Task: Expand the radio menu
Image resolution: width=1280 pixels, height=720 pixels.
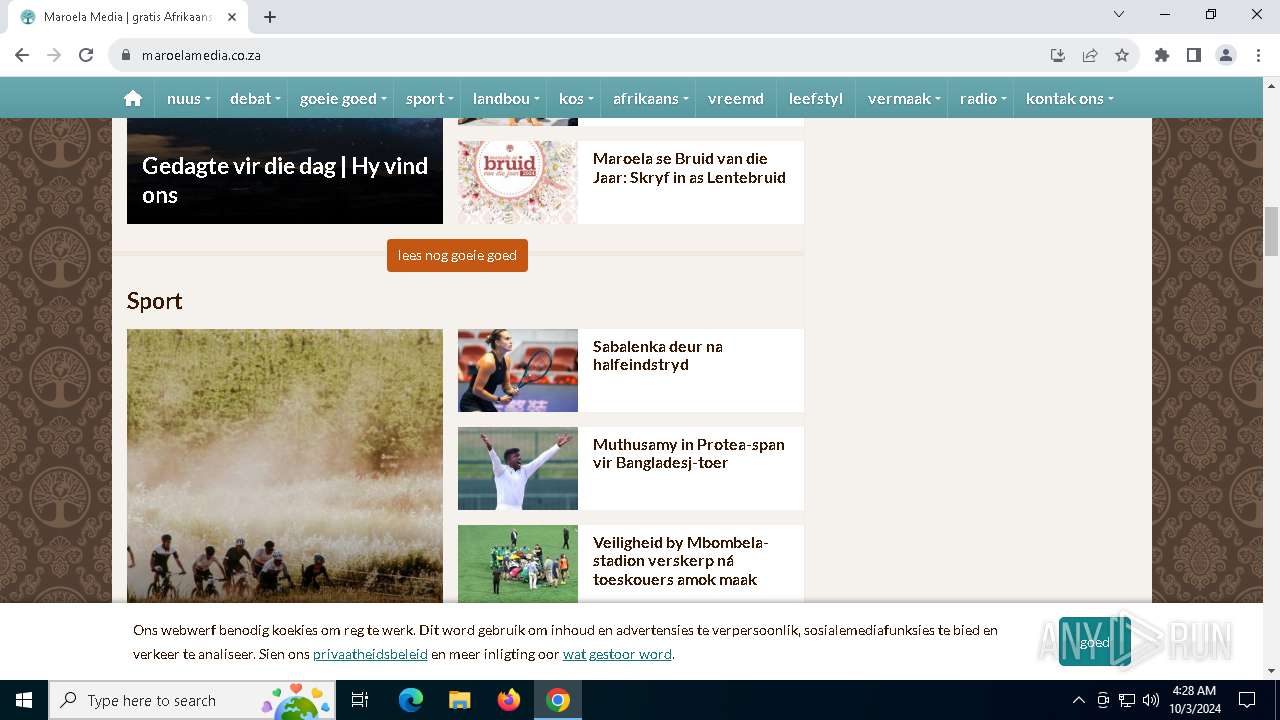Action: click(983, 98)
